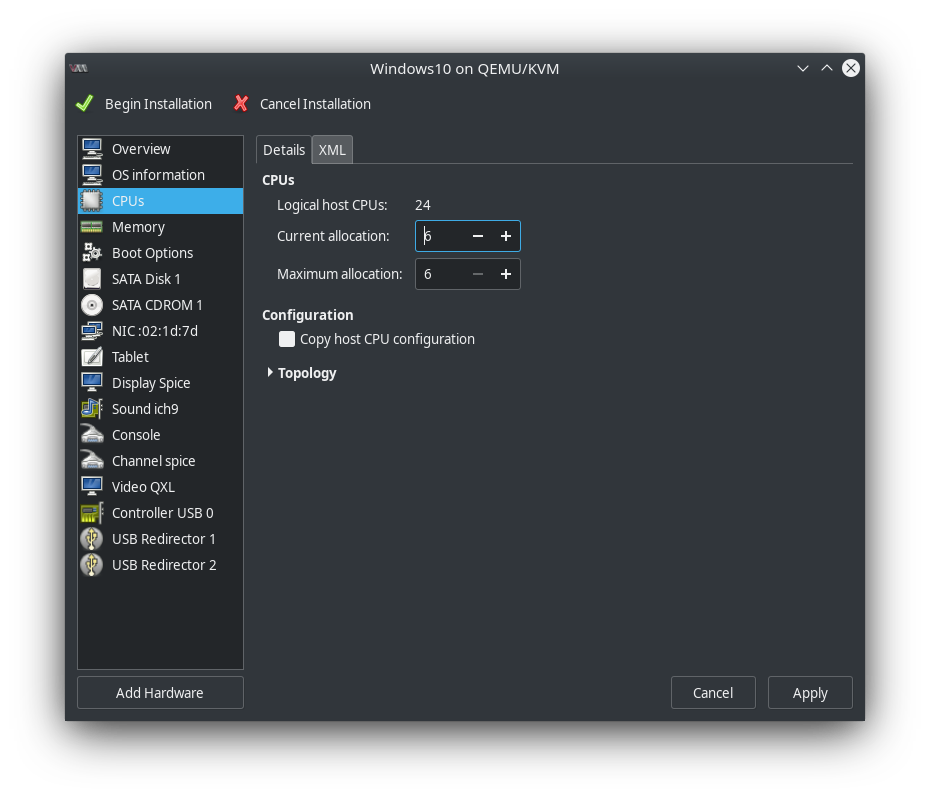Select the Memory RAM stick icon
This screenshot has width=930, height=798.
92,227
